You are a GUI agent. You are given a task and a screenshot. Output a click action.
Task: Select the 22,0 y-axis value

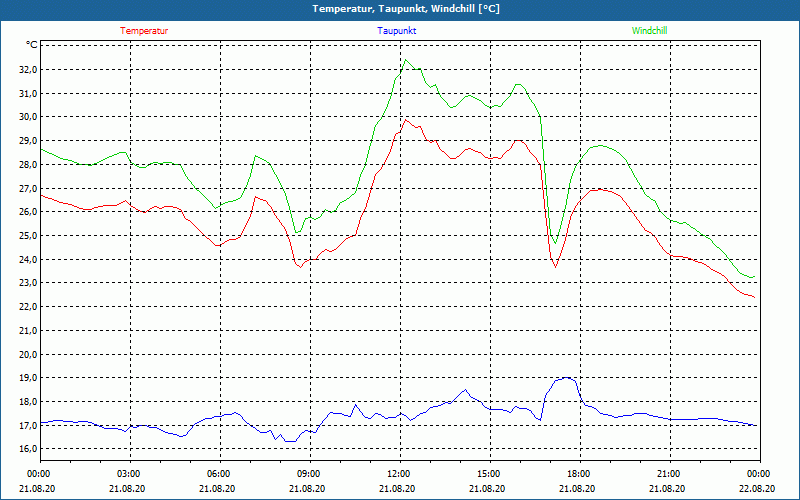(29, 307)
